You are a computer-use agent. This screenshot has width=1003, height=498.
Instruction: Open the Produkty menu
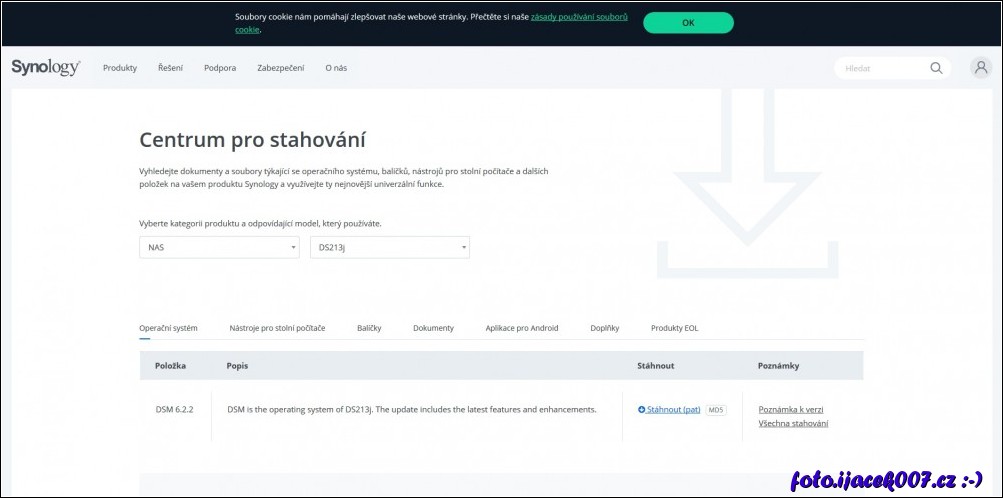point(120,68)
